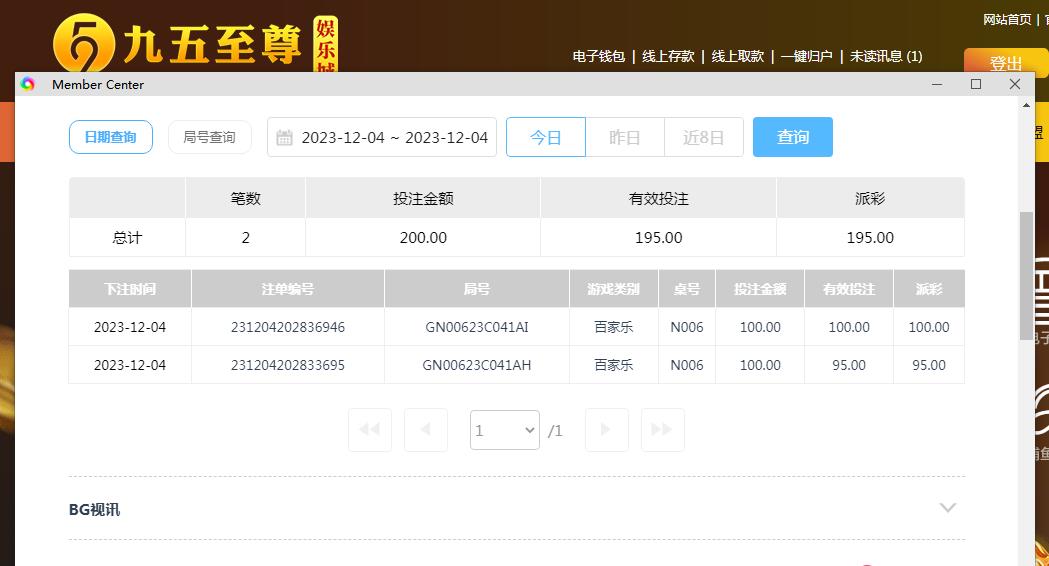This screenshot has height=566, width=1049.
Task: Click bet number 231204202836946
Action: click(x=288, y=327)
